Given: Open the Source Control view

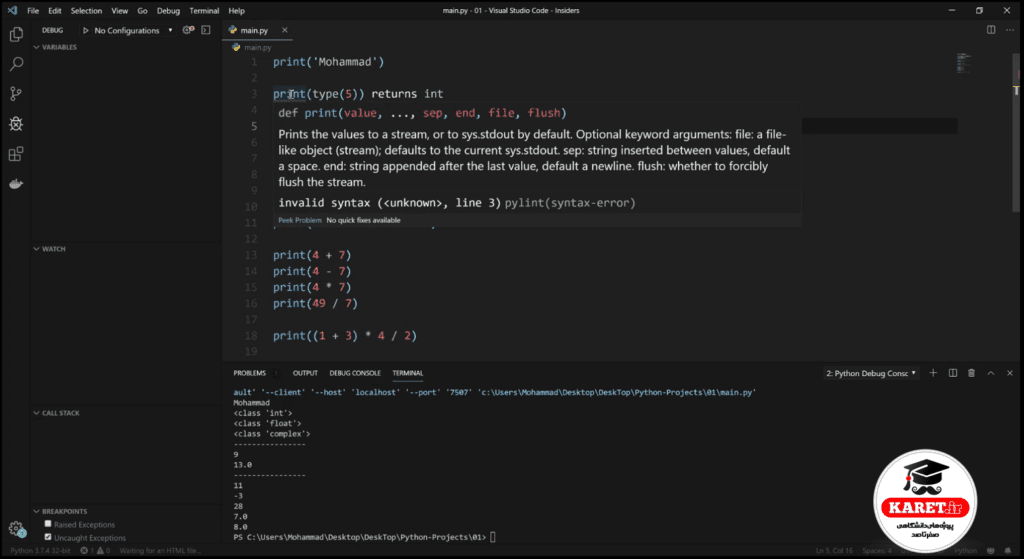Looking at the screenshot, I should (x=16, y=93).
